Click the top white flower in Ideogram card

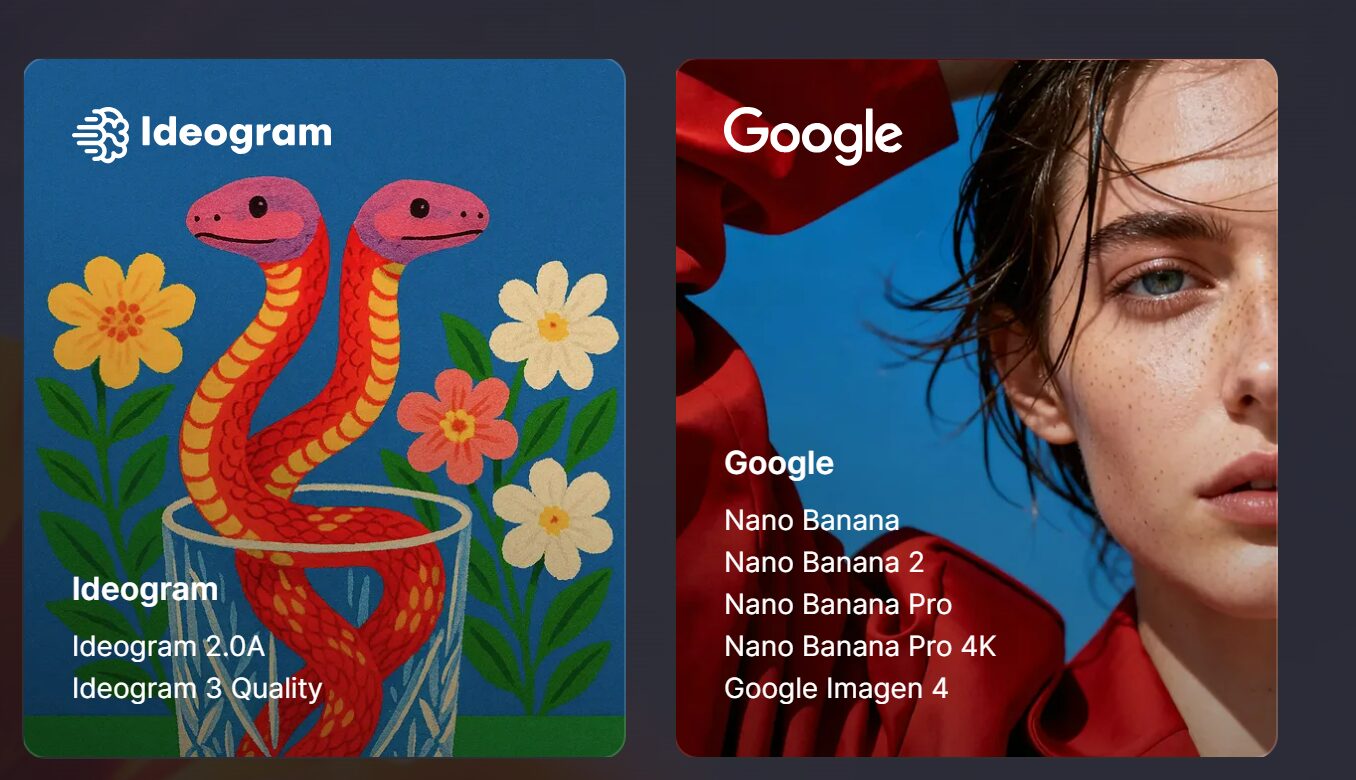pyautogui.click(x=553, y=325)
